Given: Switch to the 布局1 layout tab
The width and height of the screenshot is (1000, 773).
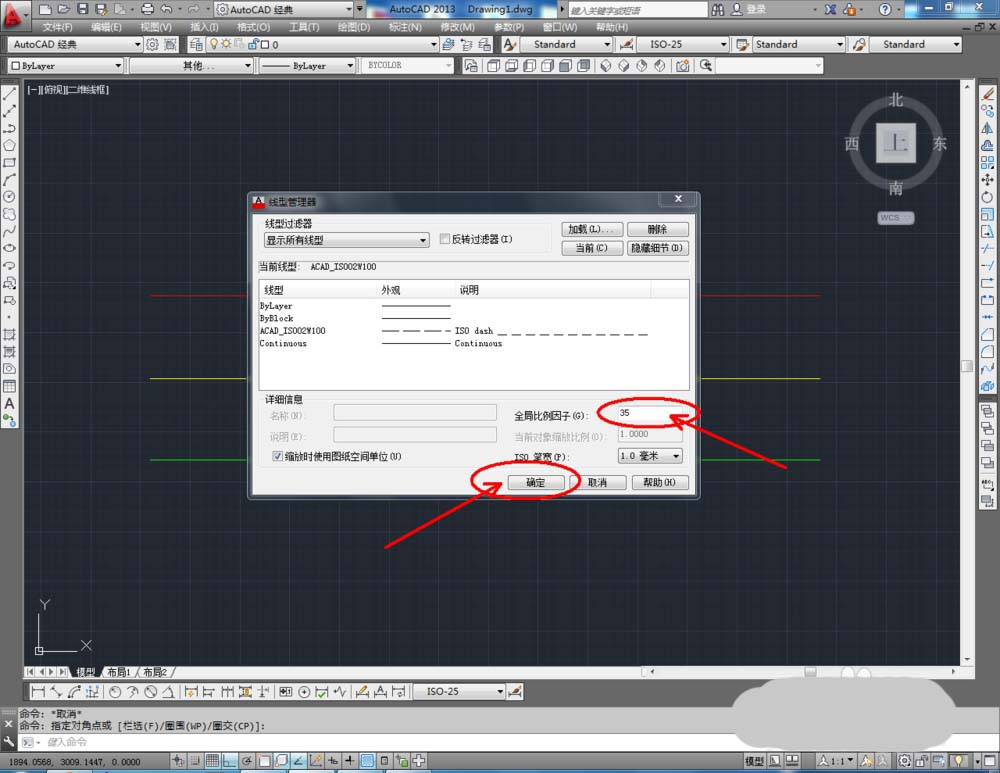Looking at the screenshot, I should (119, 672).
